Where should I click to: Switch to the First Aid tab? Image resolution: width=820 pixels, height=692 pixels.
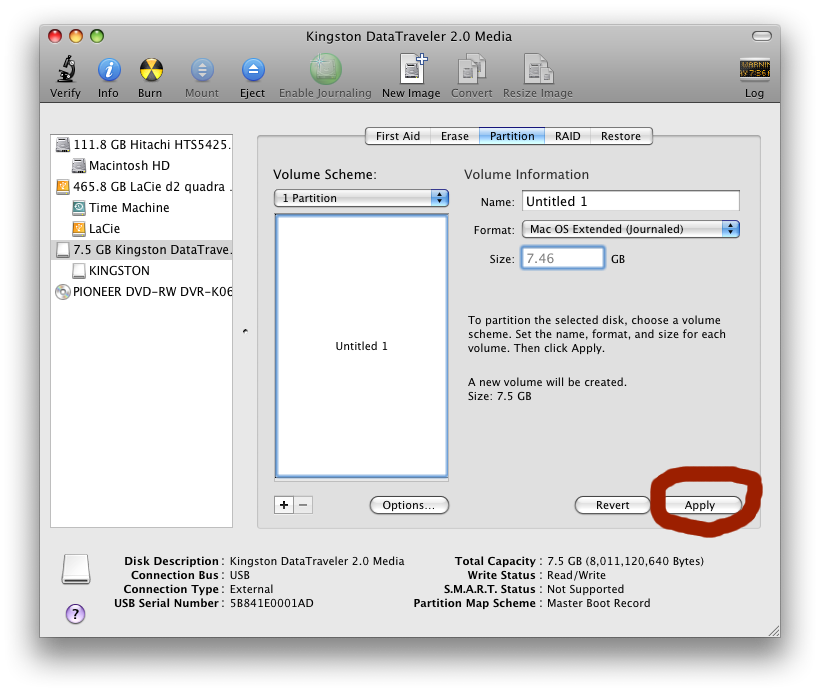tap(398, 136)
